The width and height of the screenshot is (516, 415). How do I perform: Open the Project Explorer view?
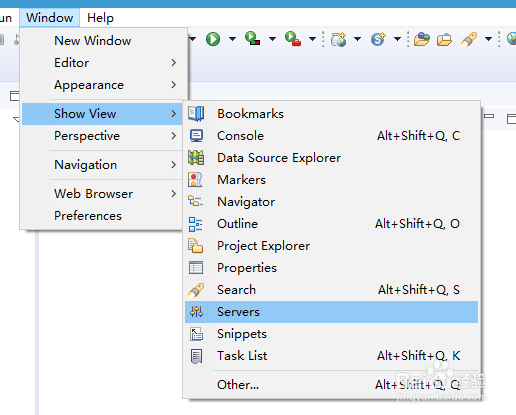(331, 246)
